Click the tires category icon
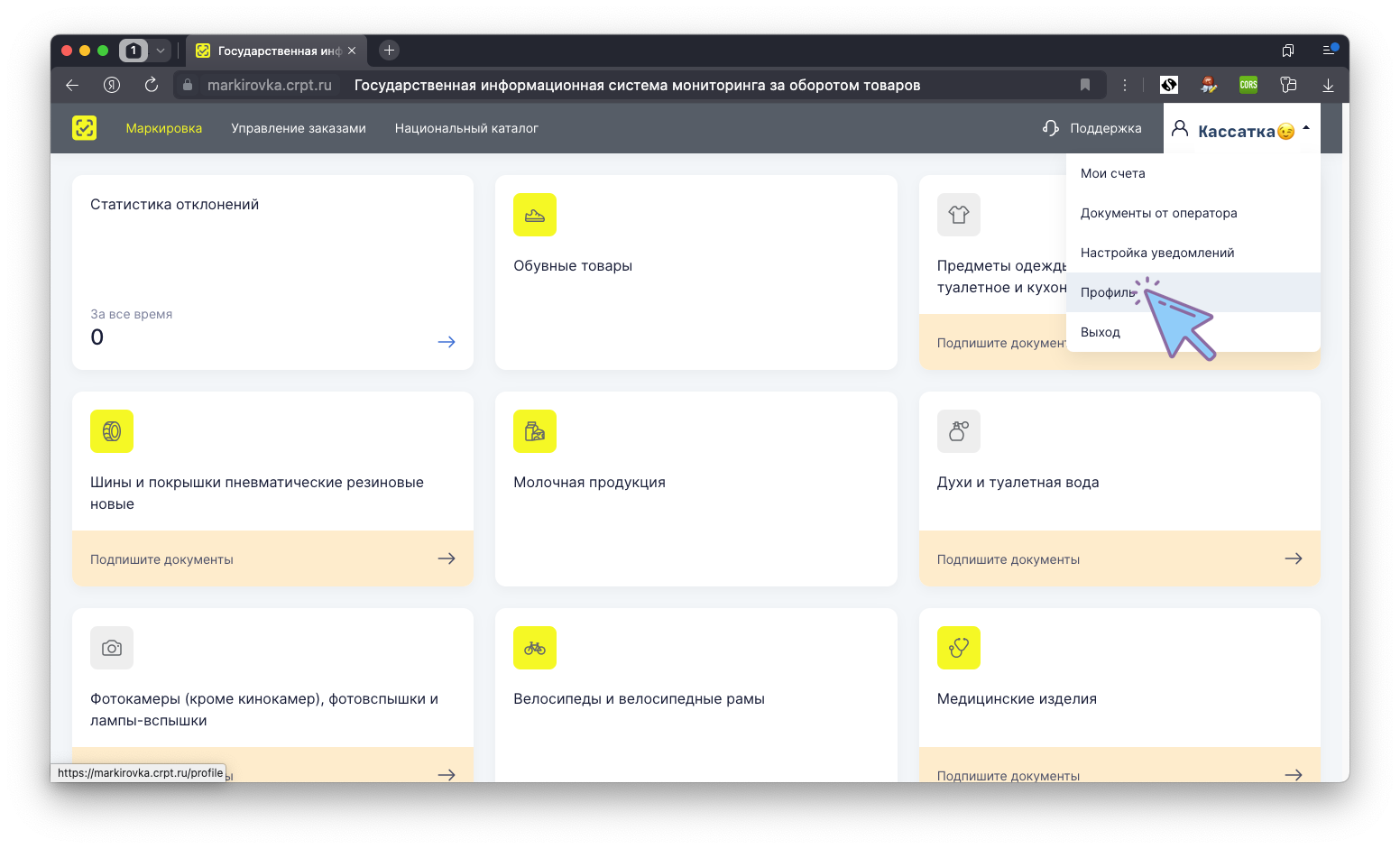1400x849 pixels. click(112, 431)
